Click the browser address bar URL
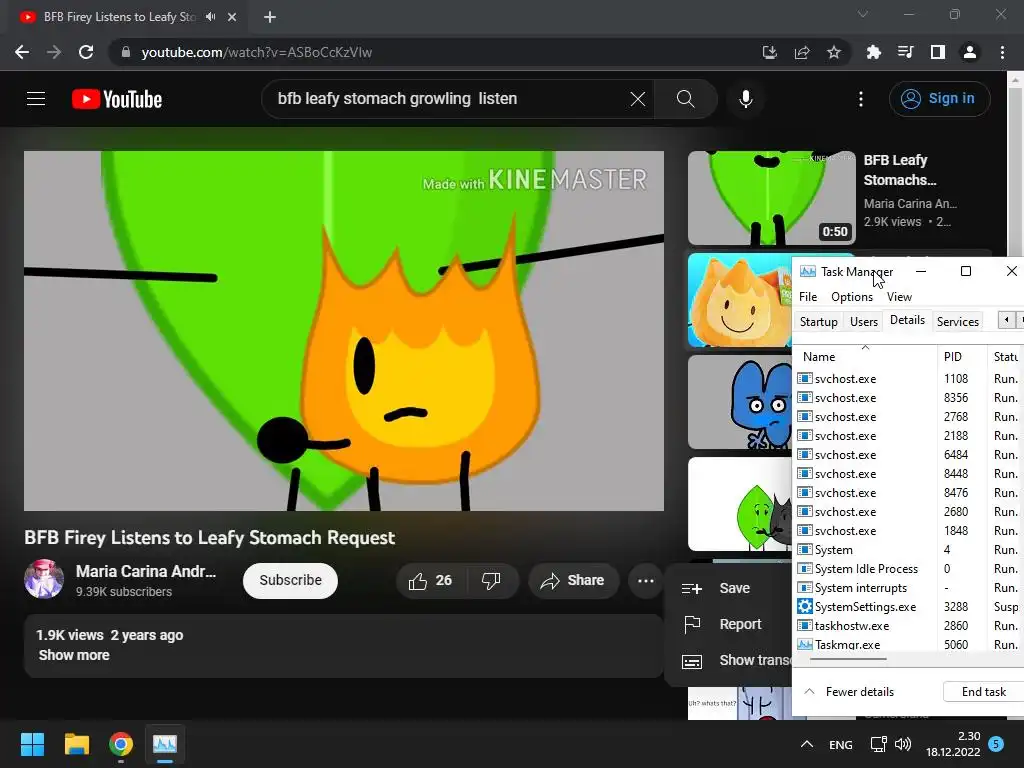The height and width of the screenshot is (768, 1024). [x=257, y=52]
